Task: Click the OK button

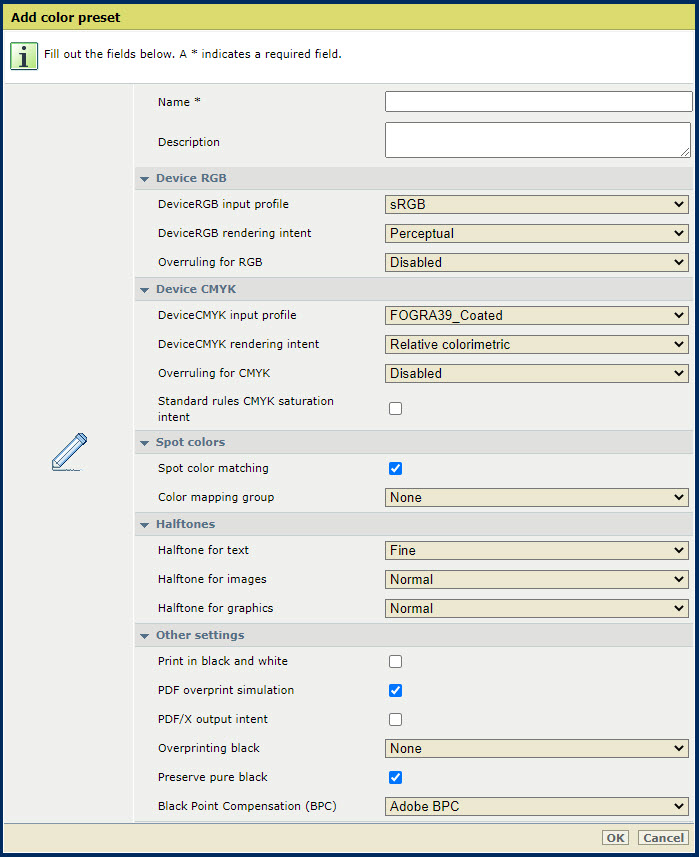Action: tap(615, 838)
